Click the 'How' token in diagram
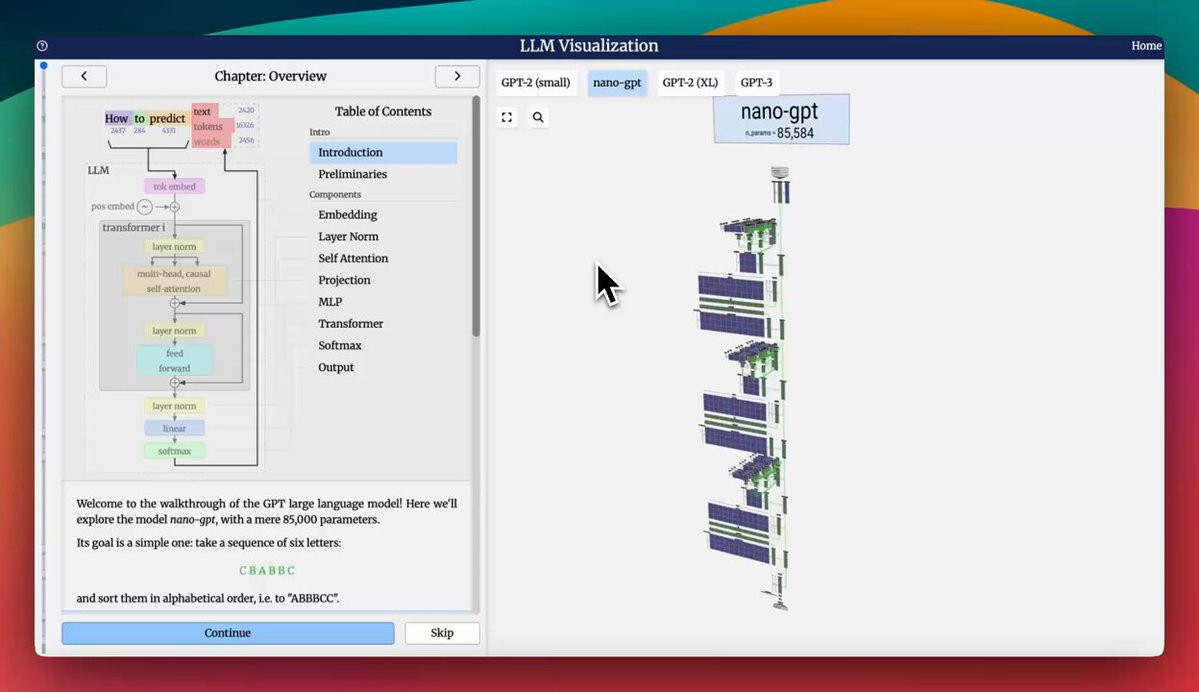1199x692 pixels. tap(116, 119)
